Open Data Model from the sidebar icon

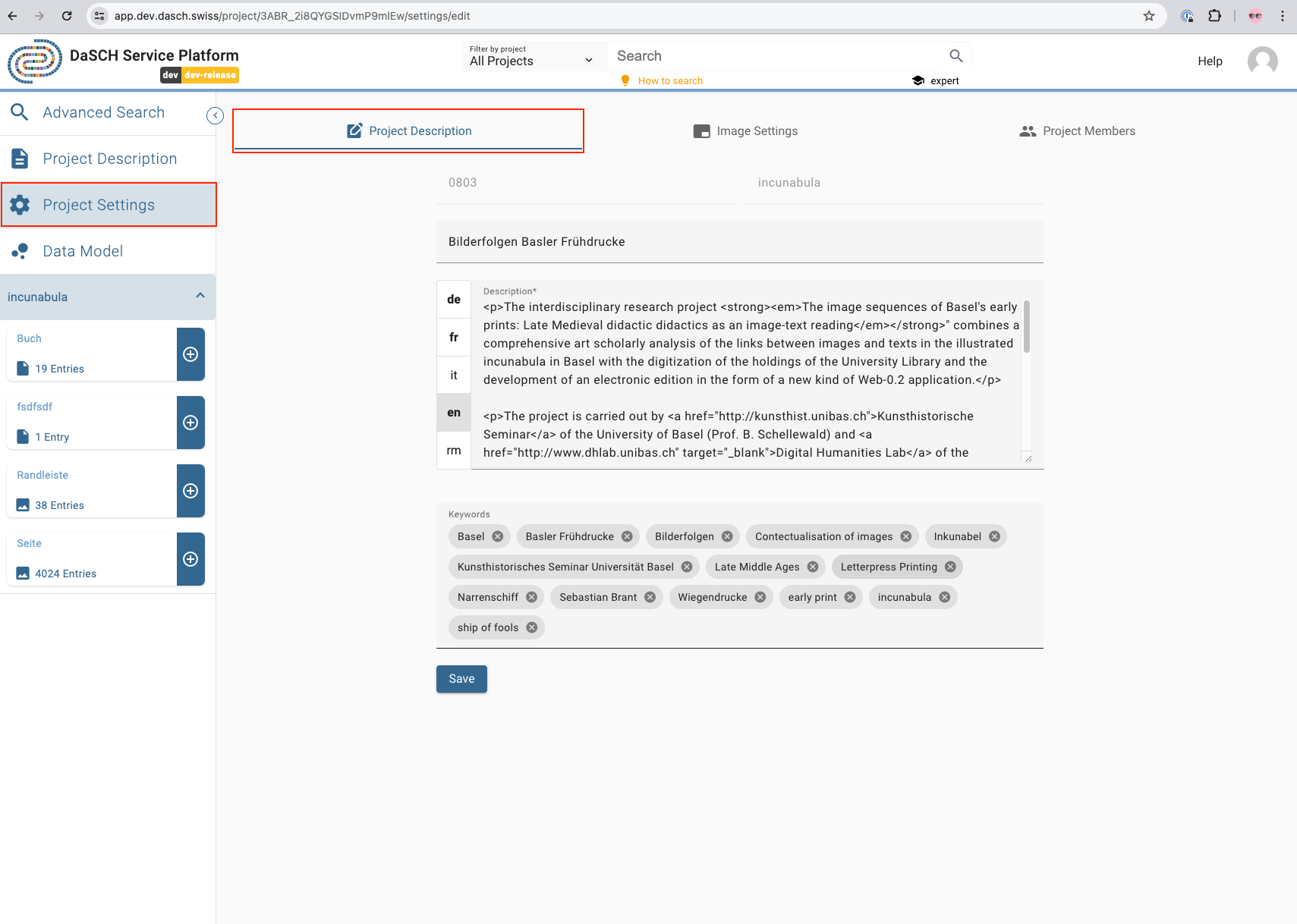[20, 250]
